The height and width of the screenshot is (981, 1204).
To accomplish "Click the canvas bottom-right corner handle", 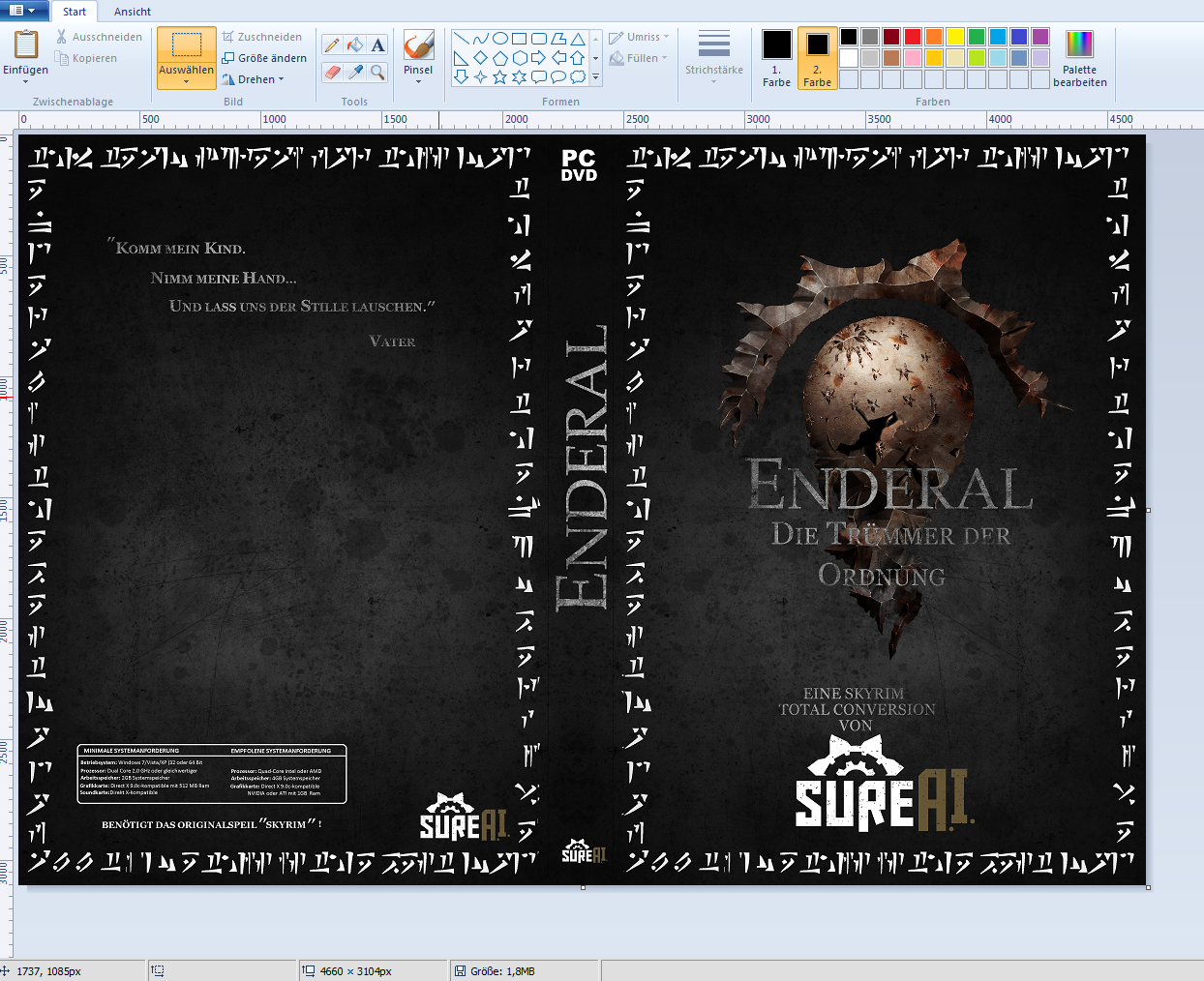I will tap(1149, 887).
